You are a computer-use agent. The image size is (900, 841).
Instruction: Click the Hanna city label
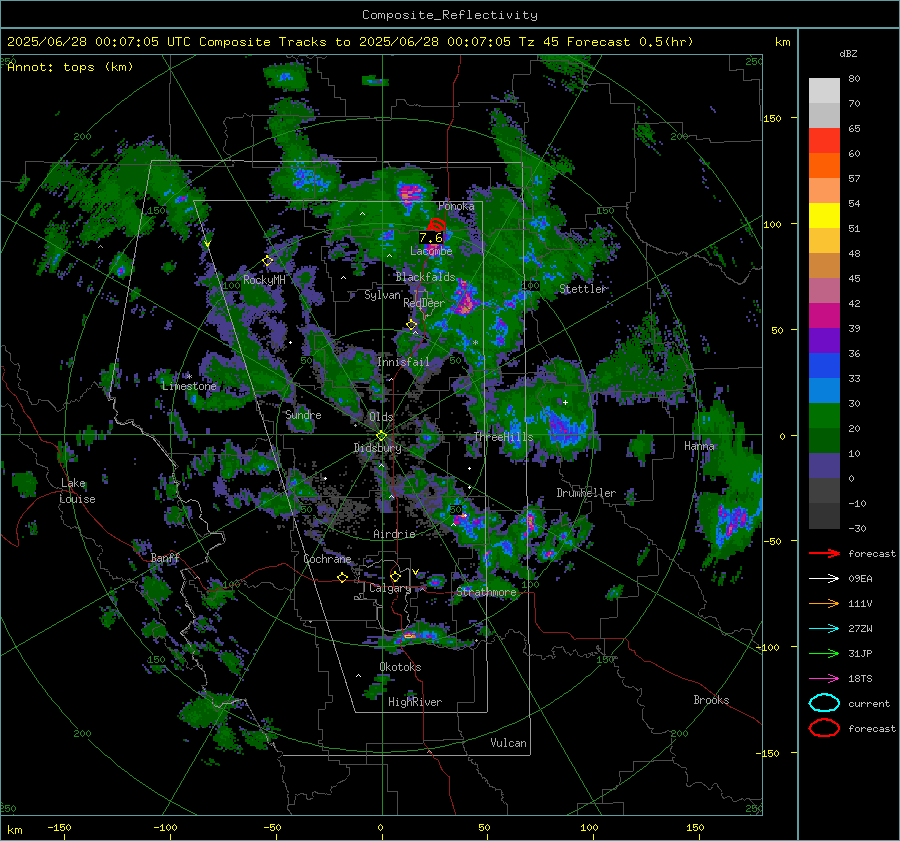pos(699,446)
